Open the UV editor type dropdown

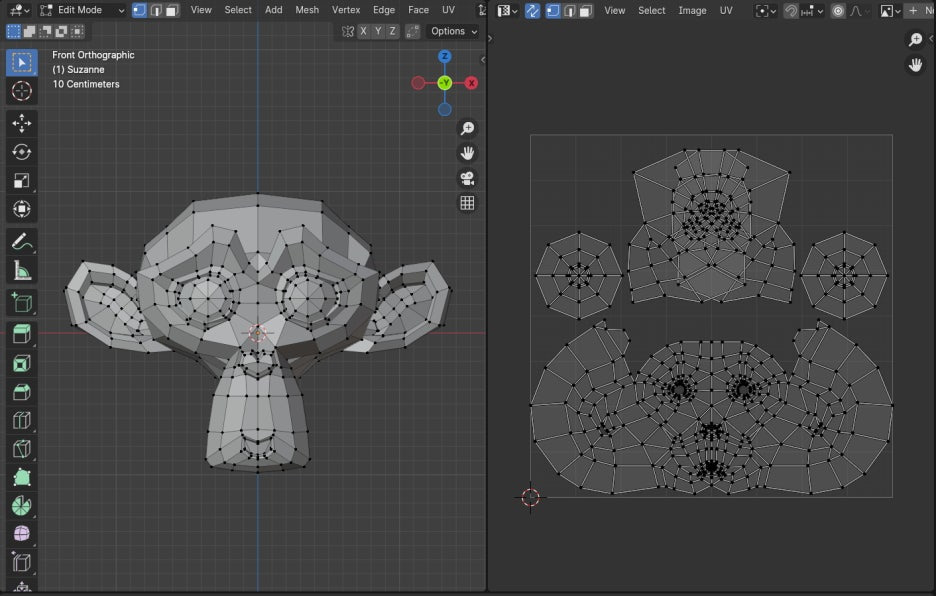[x=507, y=11]
